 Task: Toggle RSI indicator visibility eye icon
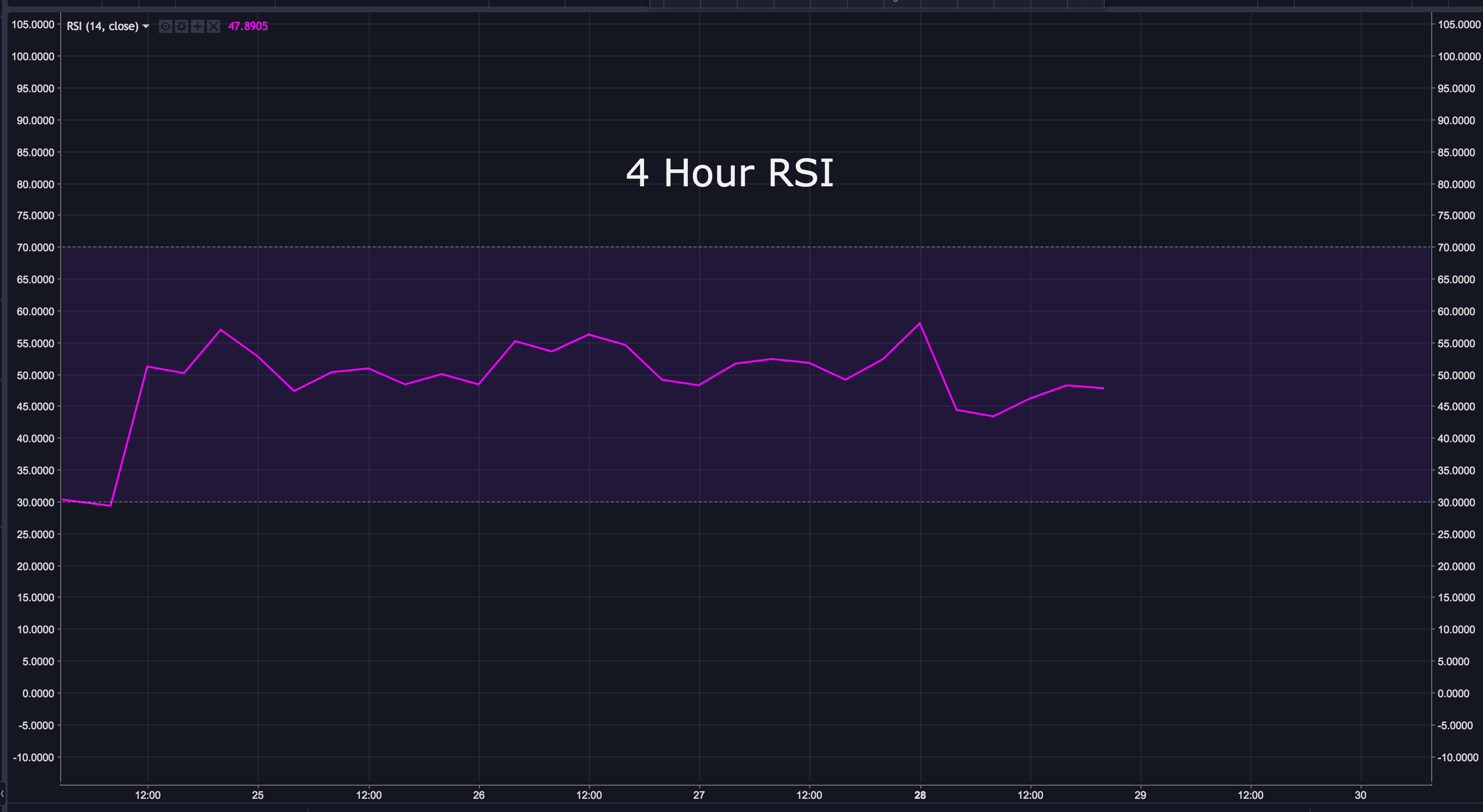point(165,26)
